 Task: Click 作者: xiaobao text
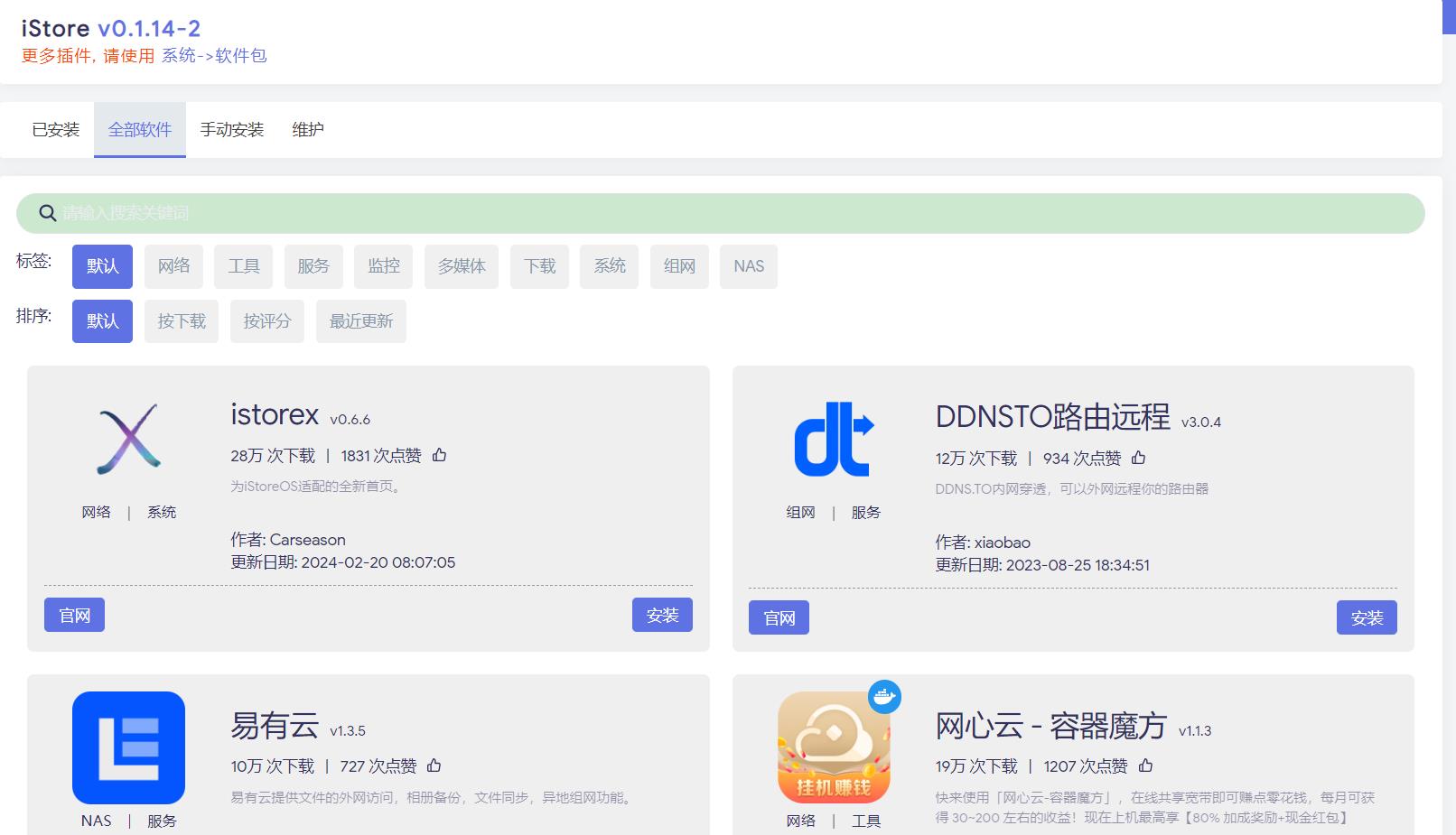983,543
